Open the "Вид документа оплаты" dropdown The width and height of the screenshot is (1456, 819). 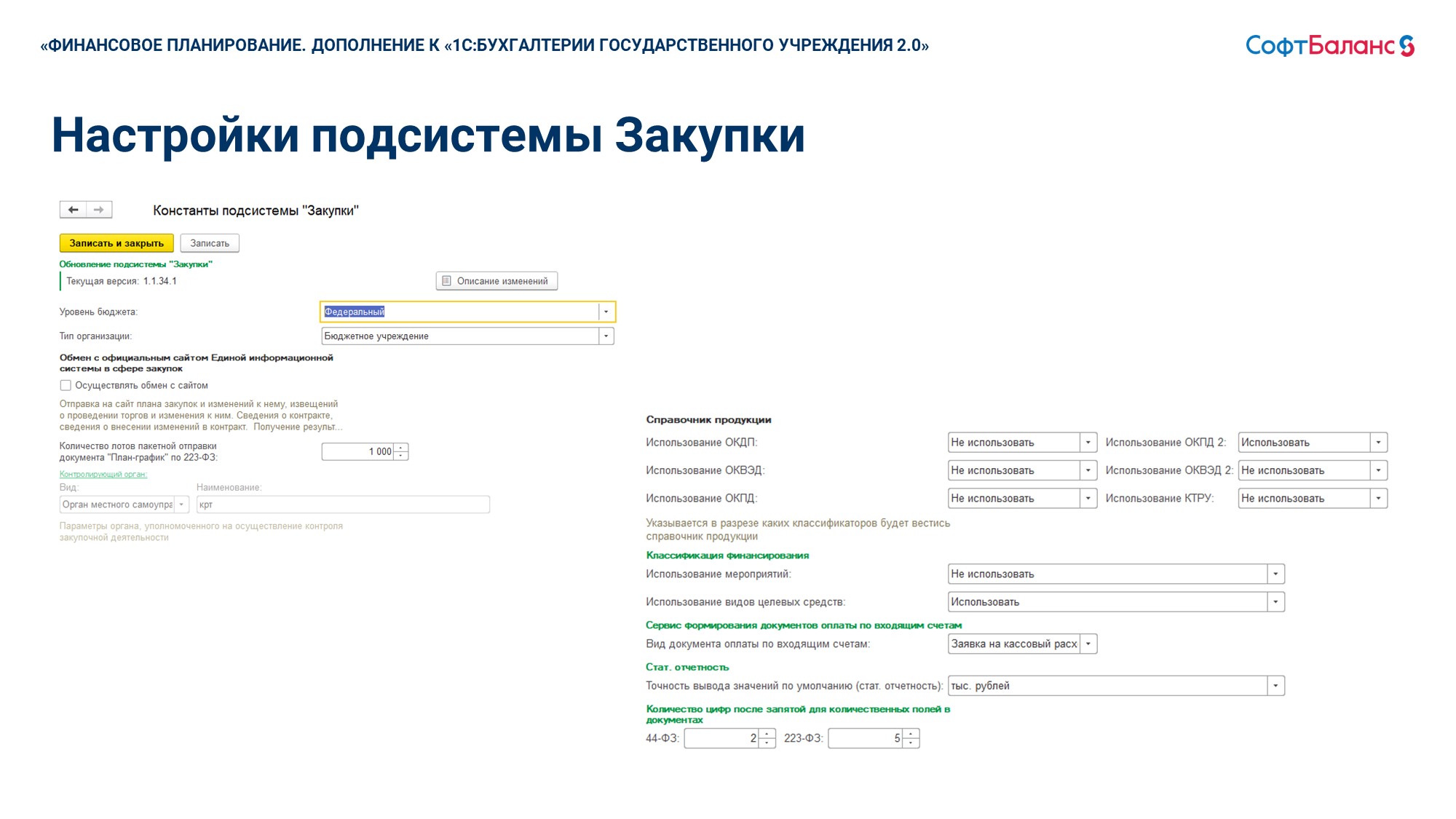1088,644
